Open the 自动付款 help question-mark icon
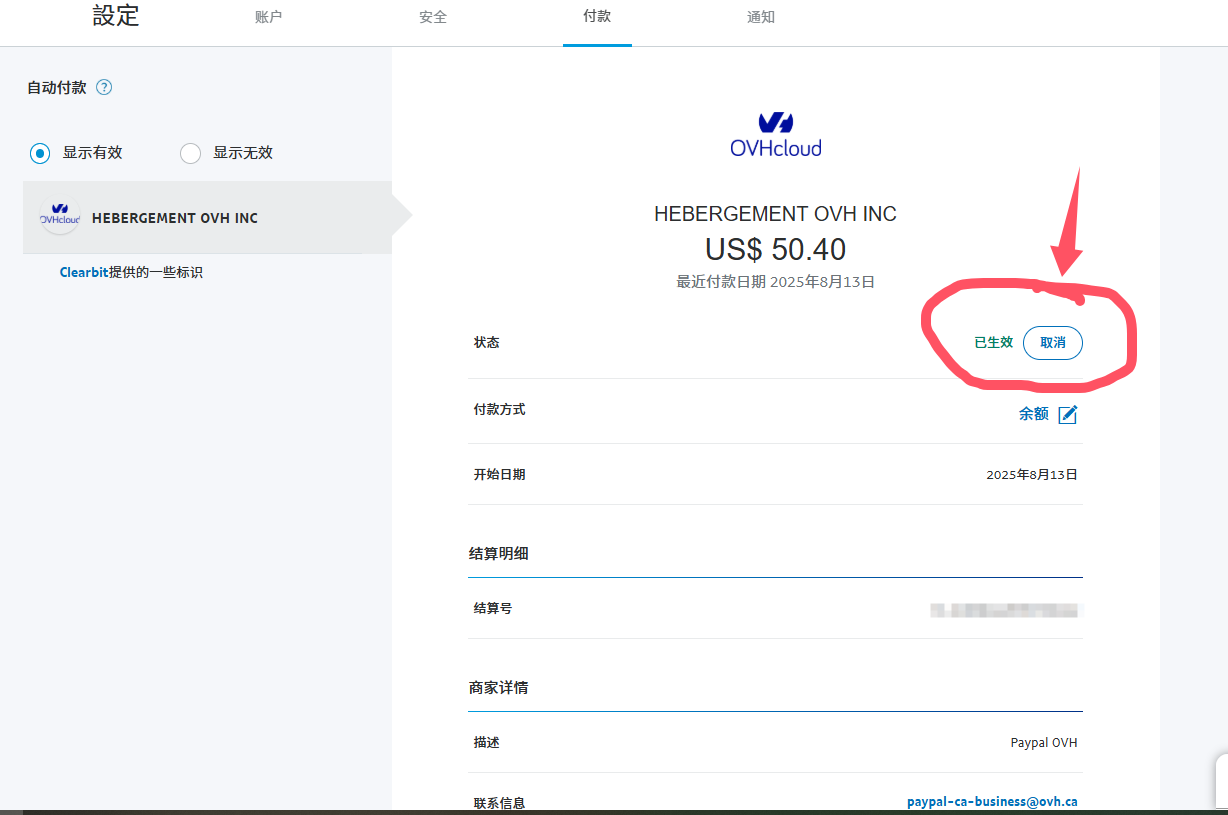This screenshot has width=1228, height=815. click(104, 87)
